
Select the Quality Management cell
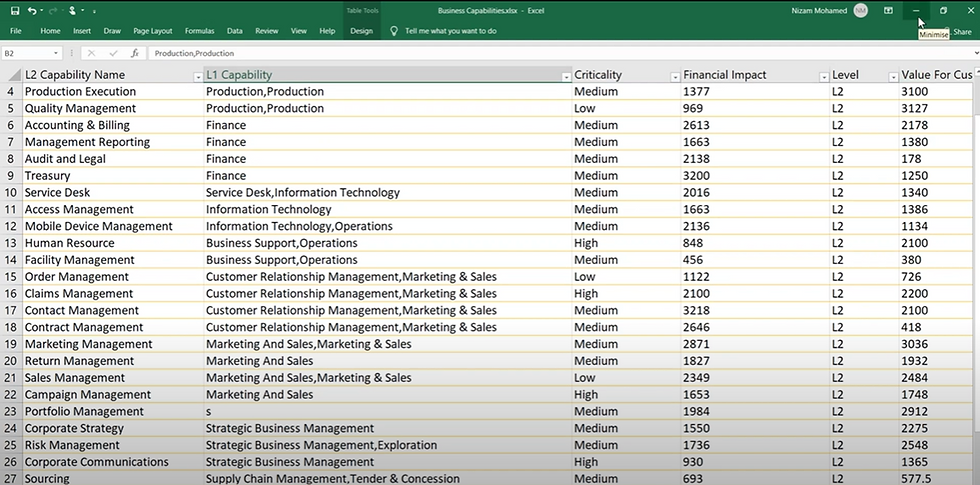(113, 108)
